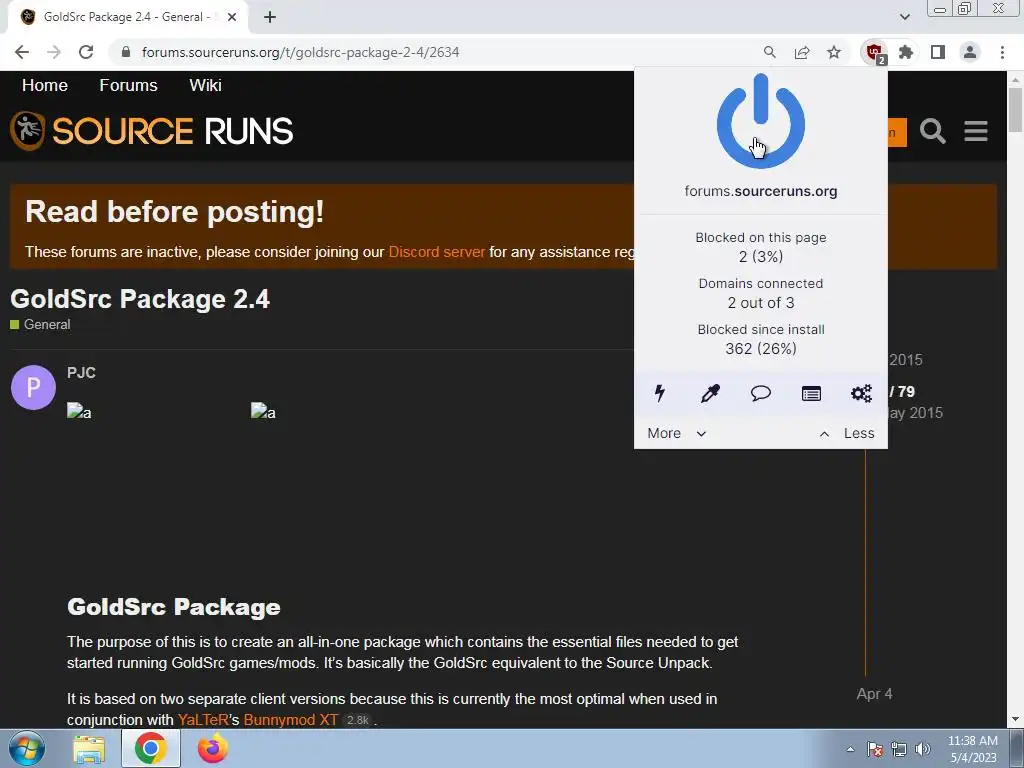Viewport: 1024px width, 768px height.
Task: Collapse the popup with Less
Action: pyautogui.click(x=847, y=434)
